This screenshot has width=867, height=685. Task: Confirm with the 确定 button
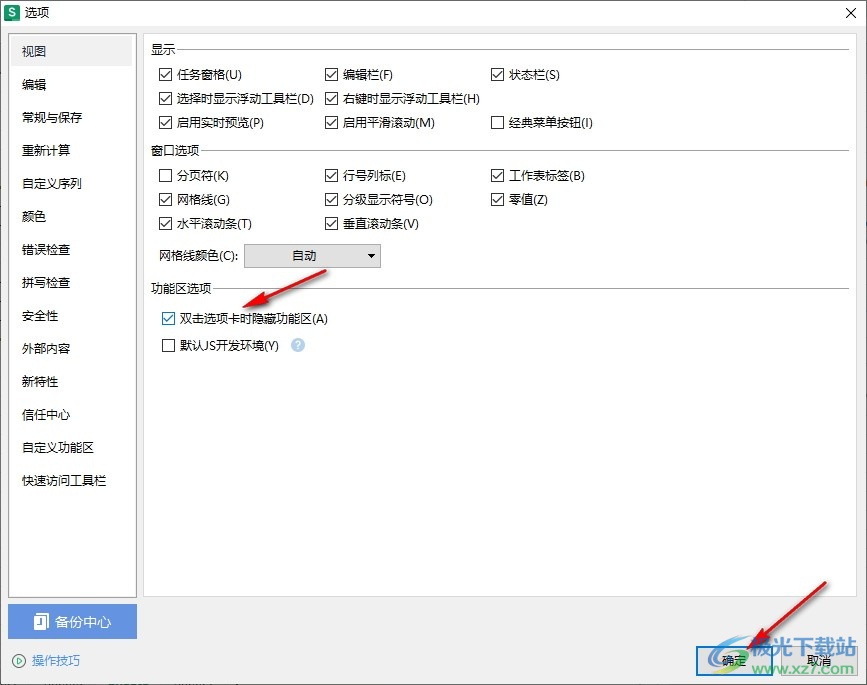point(734,661)
